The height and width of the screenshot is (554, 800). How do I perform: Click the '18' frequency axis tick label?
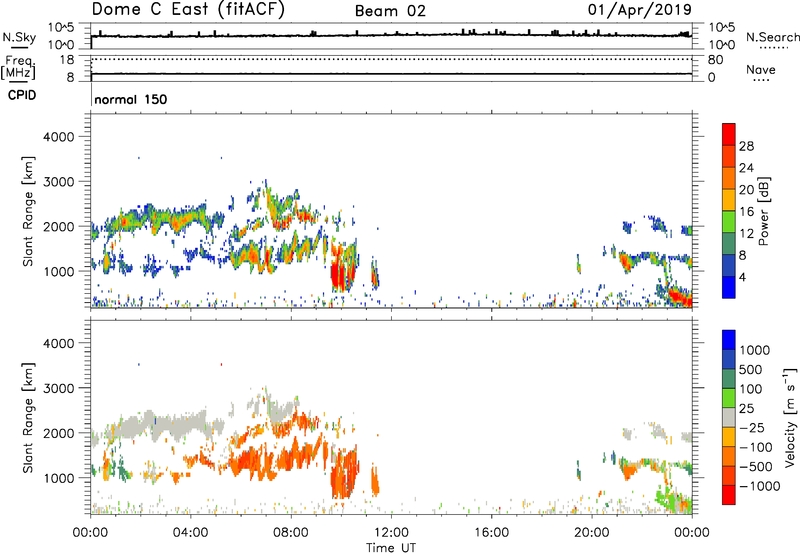[67, 60]
